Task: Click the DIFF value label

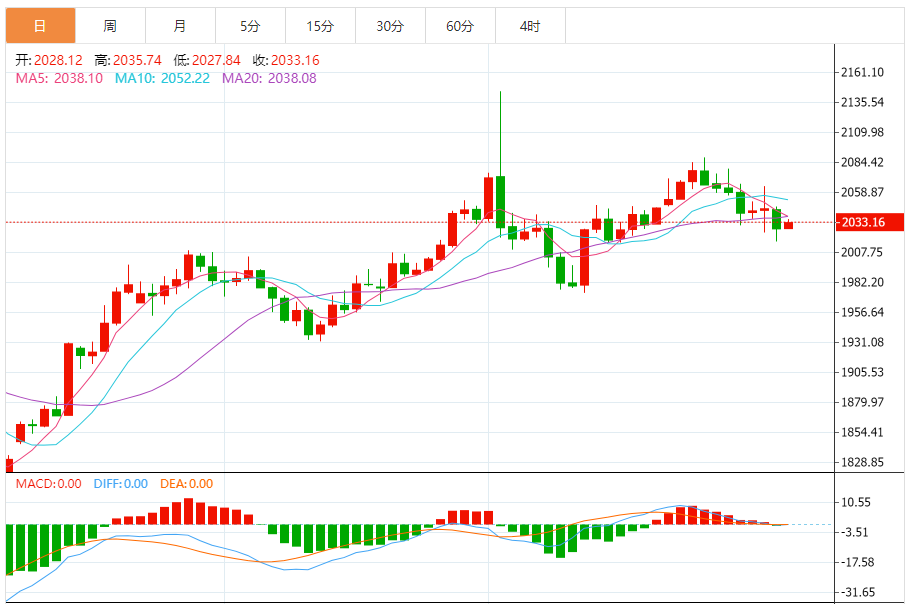Action: click(121, 483)
